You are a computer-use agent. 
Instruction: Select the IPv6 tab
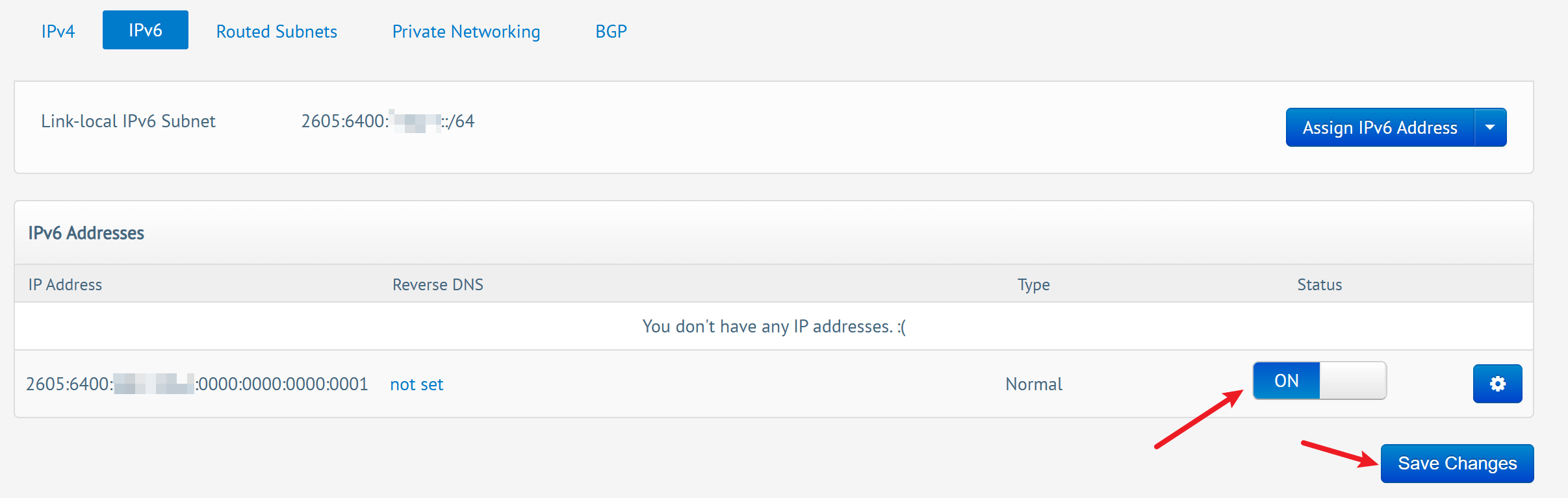(146, 30)
